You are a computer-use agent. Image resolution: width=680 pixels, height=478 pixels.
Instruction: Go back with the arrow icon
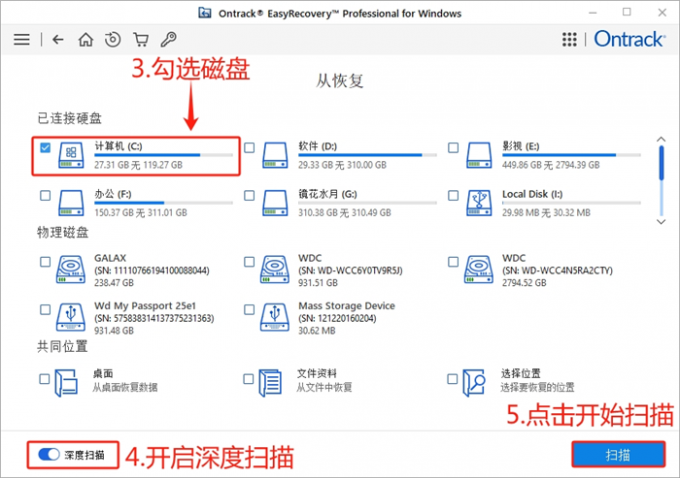tap(58, 39)
